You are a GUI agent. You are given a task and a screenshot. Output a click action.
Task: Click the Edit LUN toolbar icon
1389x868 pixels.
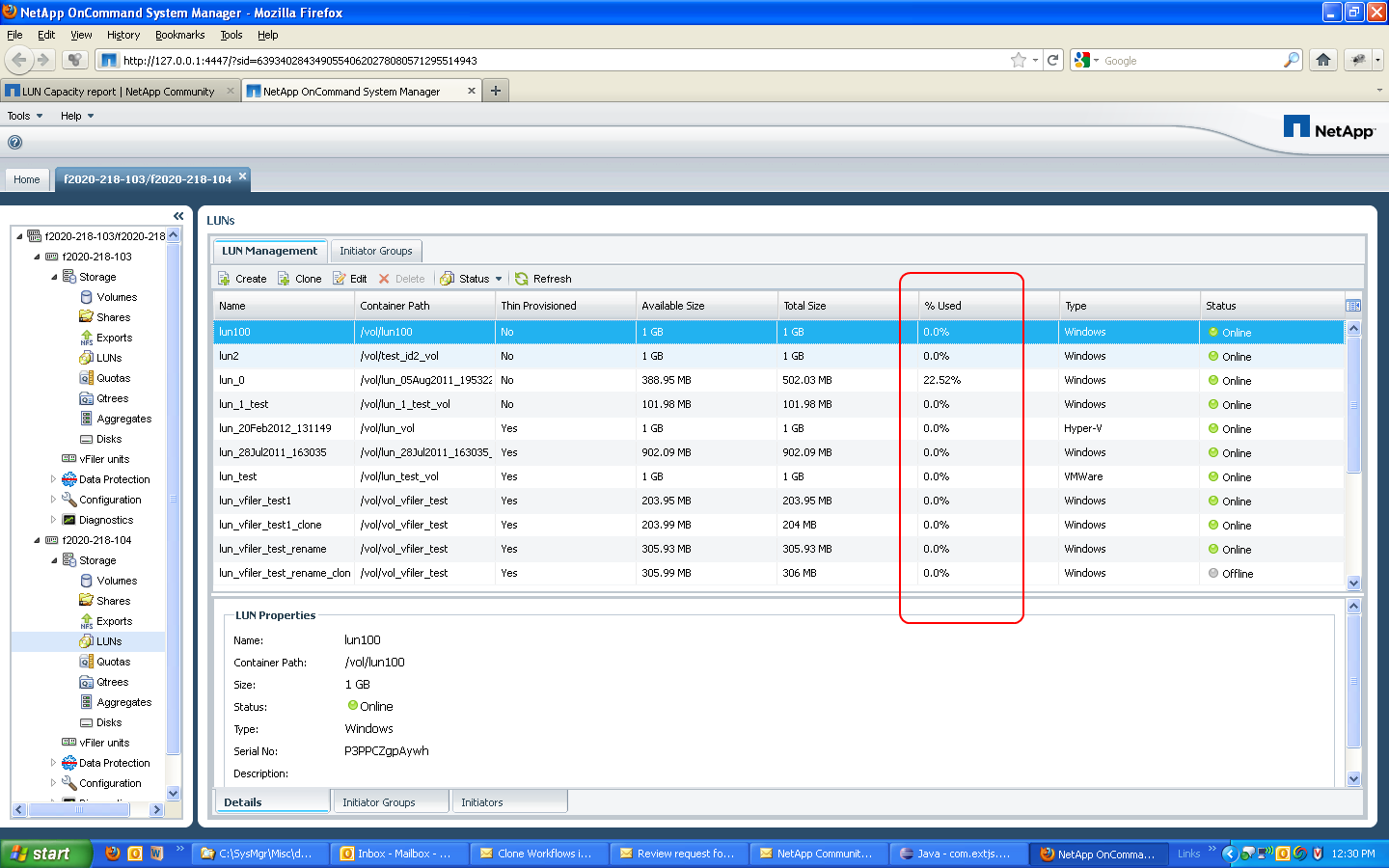click(x=340, y=279)
